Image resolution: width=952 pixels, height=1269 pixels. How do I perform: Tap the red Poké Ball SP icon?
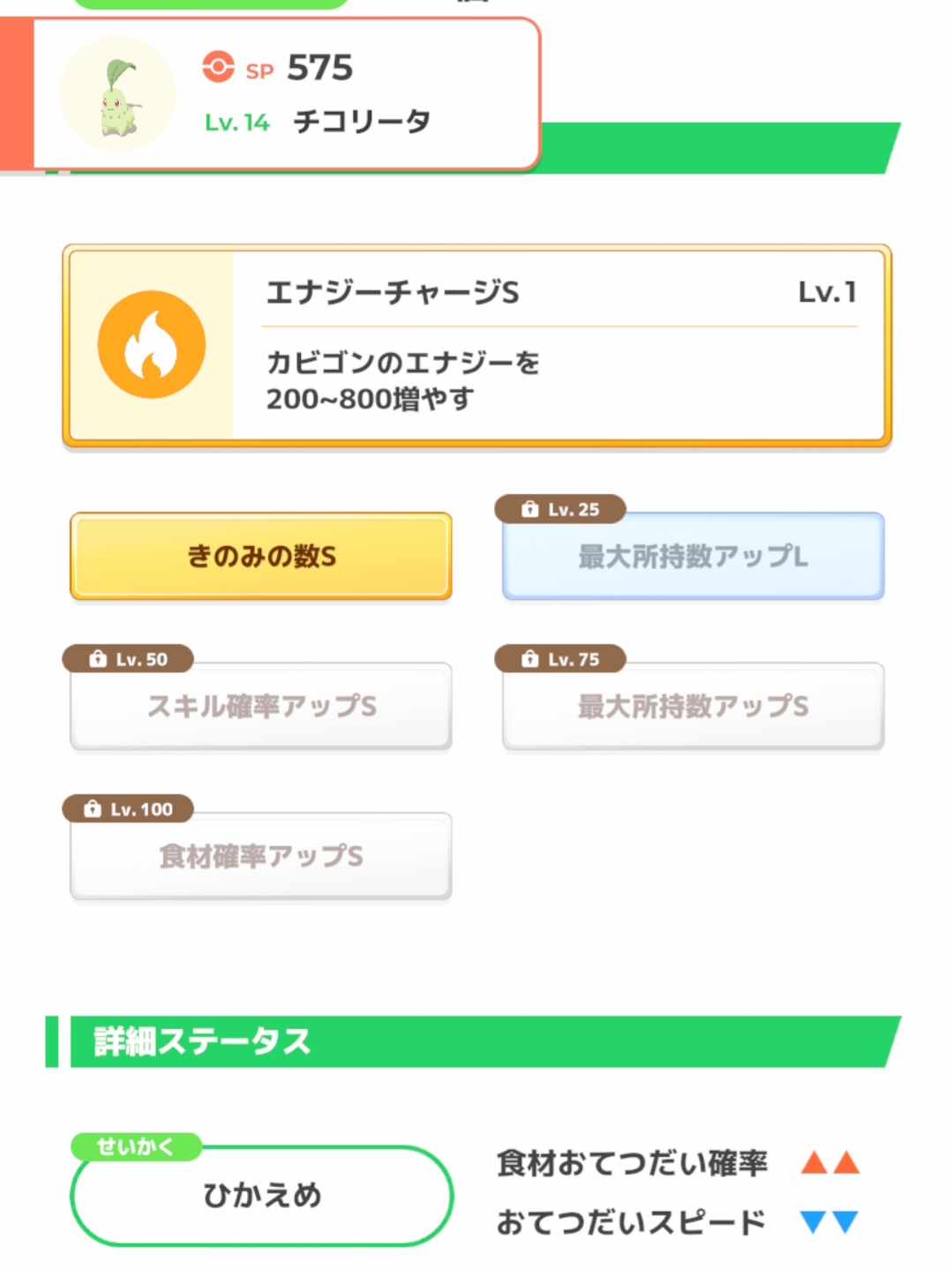tap(218, 66)
